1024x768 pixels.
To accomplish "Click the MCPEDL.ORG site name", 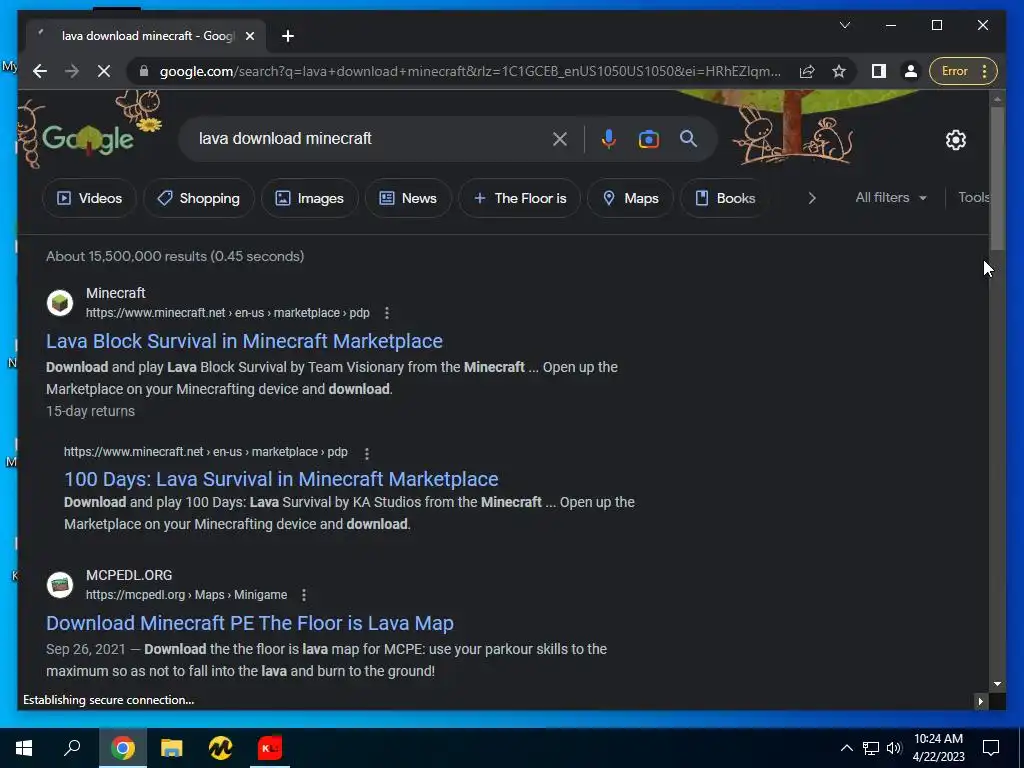I will (x=129, y=575).
